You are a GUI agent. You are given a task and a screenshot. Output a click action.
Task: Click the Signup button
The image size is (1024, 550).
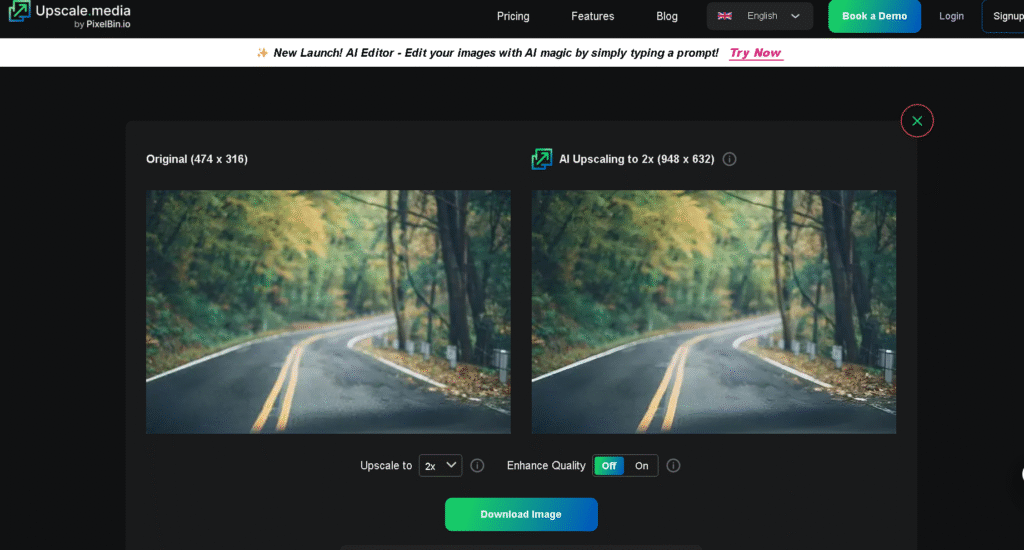pos(1004,16)
